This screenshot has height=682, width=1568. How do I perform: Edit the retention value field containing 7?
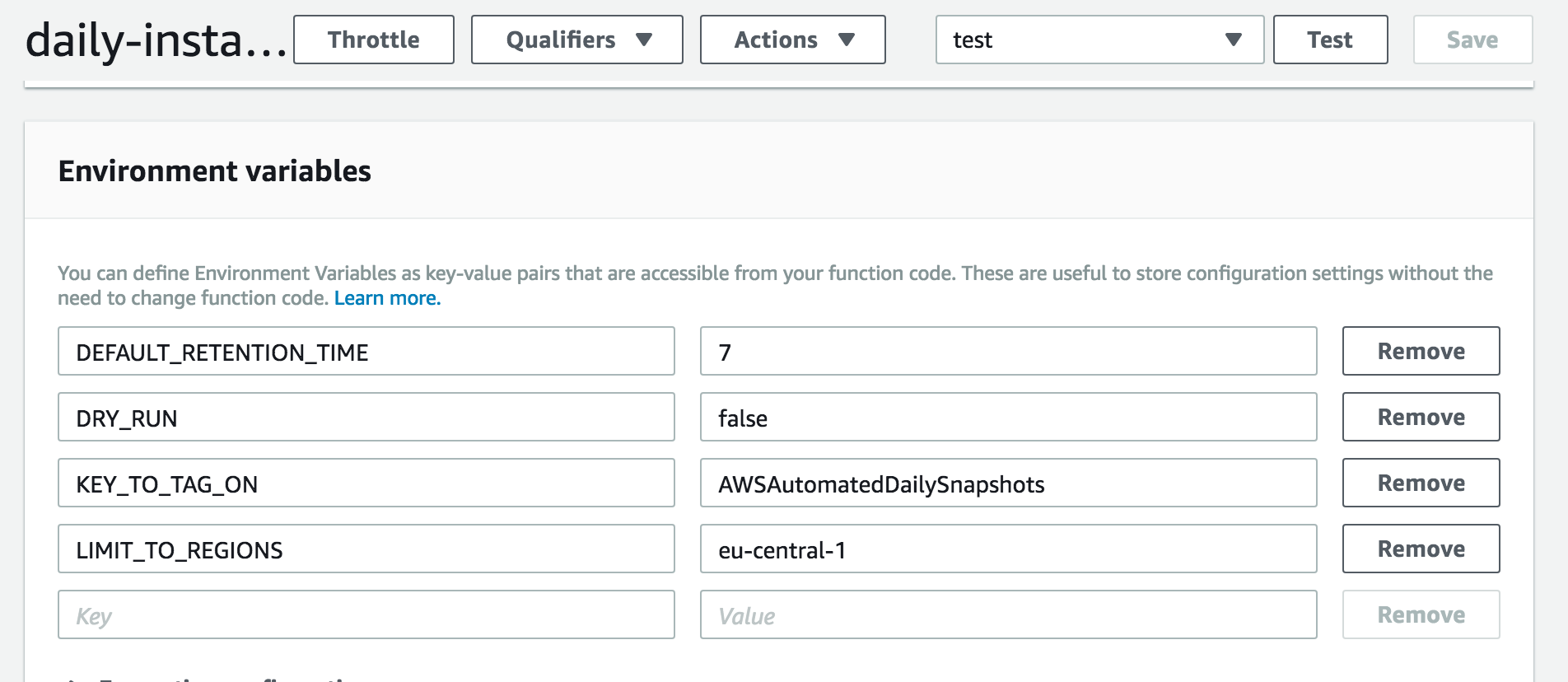1008,352
